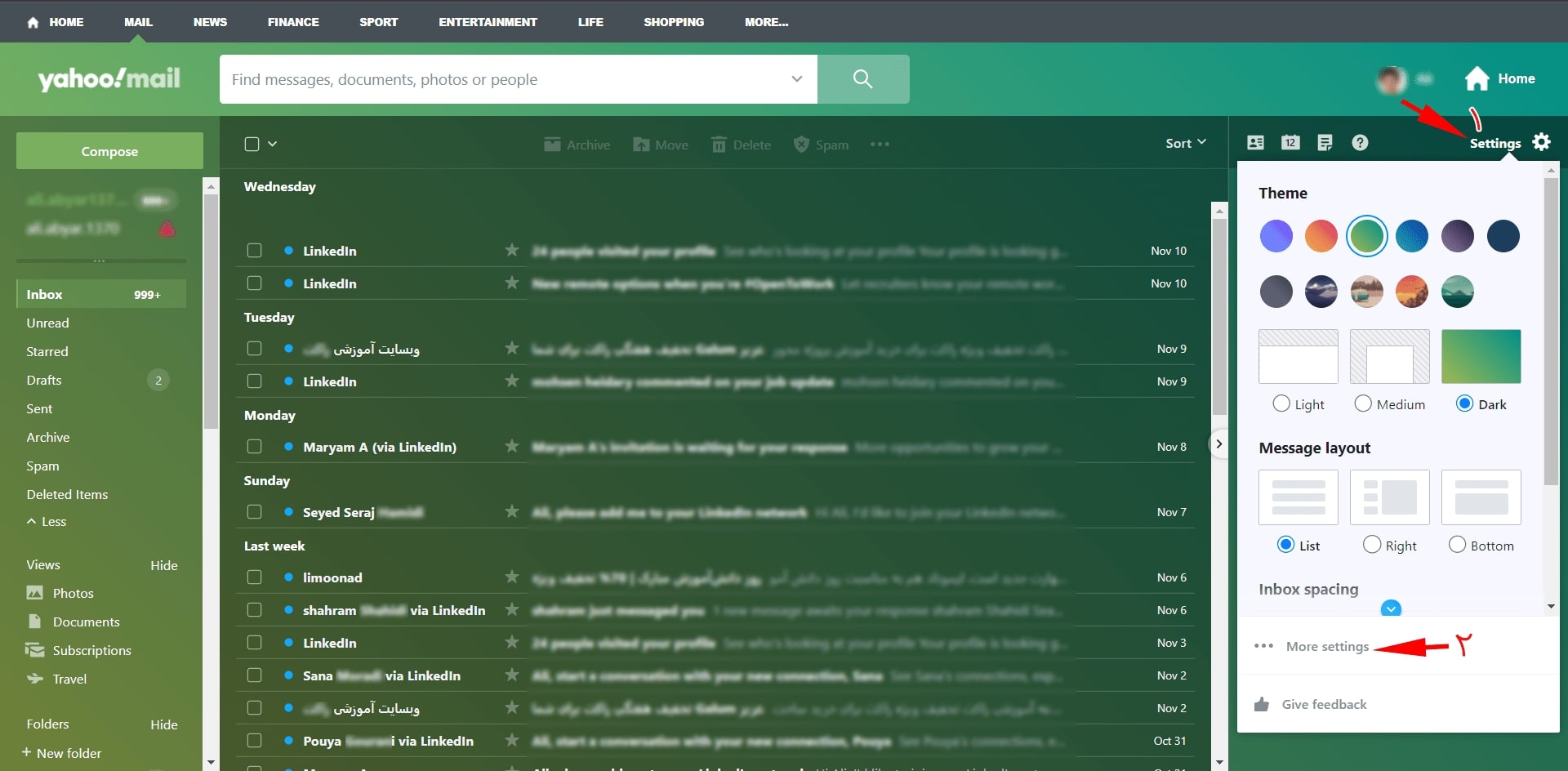Click the search magnifier button
The height and width of the screenshot is (771, 1568).
coord(862,79)
